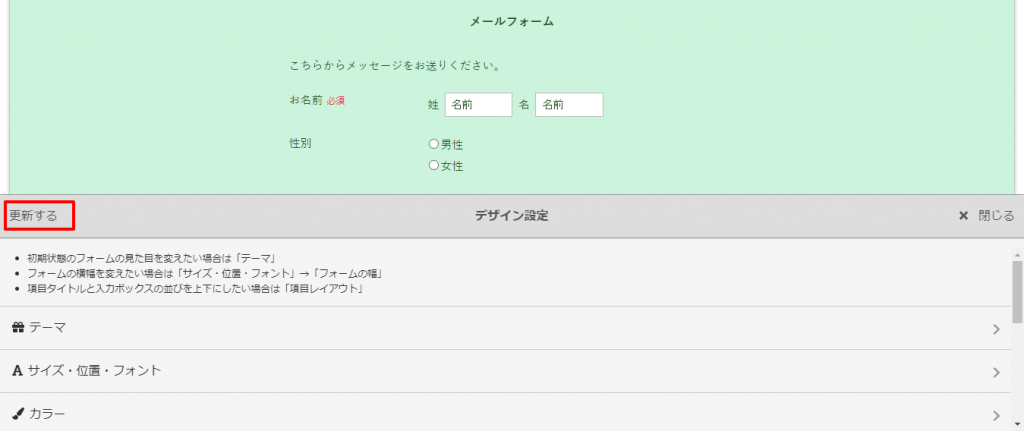
Task: Click the design panel's vertical scrollbar thumb
Action: click(1017, 290)
